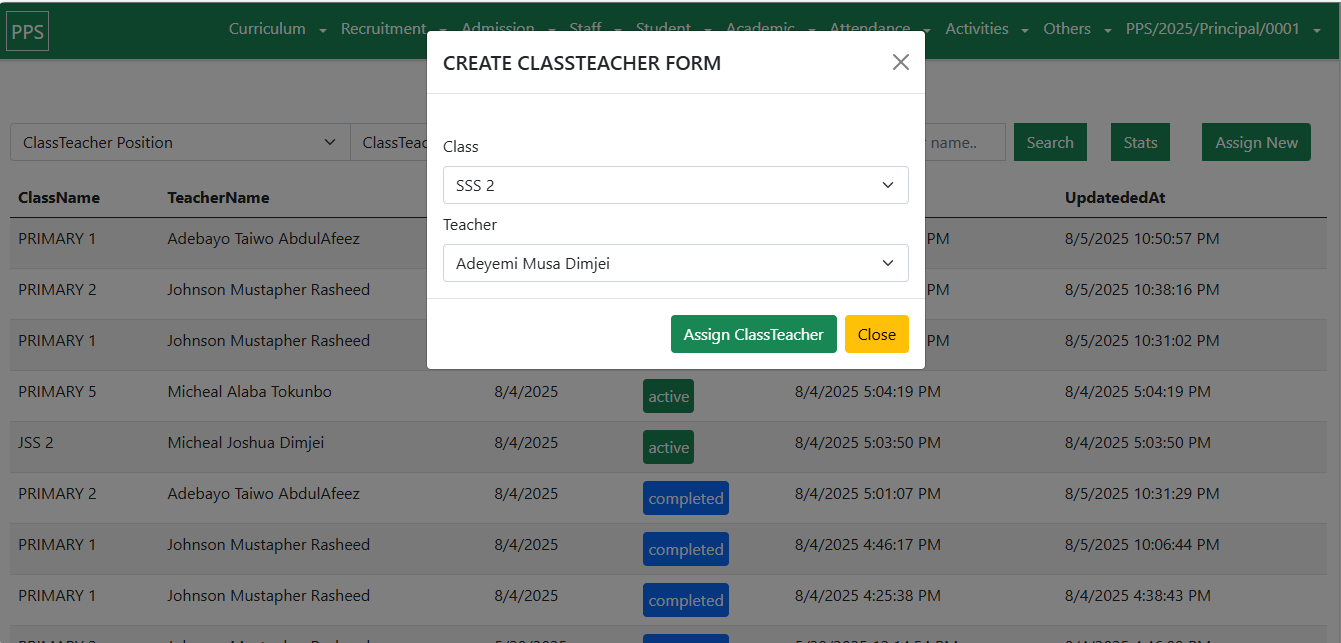Click the completed badge for PRIMARY 2 row

(x=685, y=498)
